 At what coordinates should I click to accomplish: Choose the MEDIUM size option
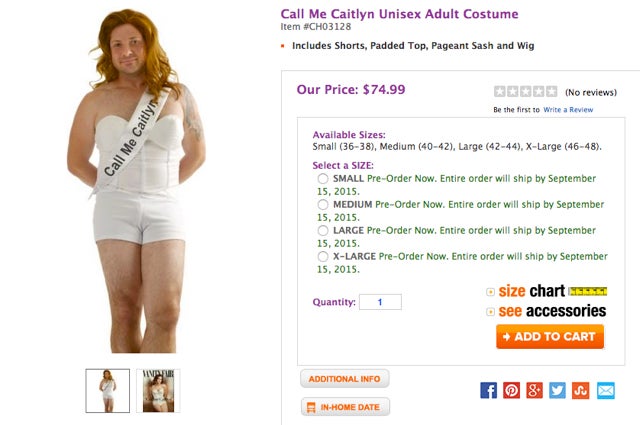[x=323, y=204]
